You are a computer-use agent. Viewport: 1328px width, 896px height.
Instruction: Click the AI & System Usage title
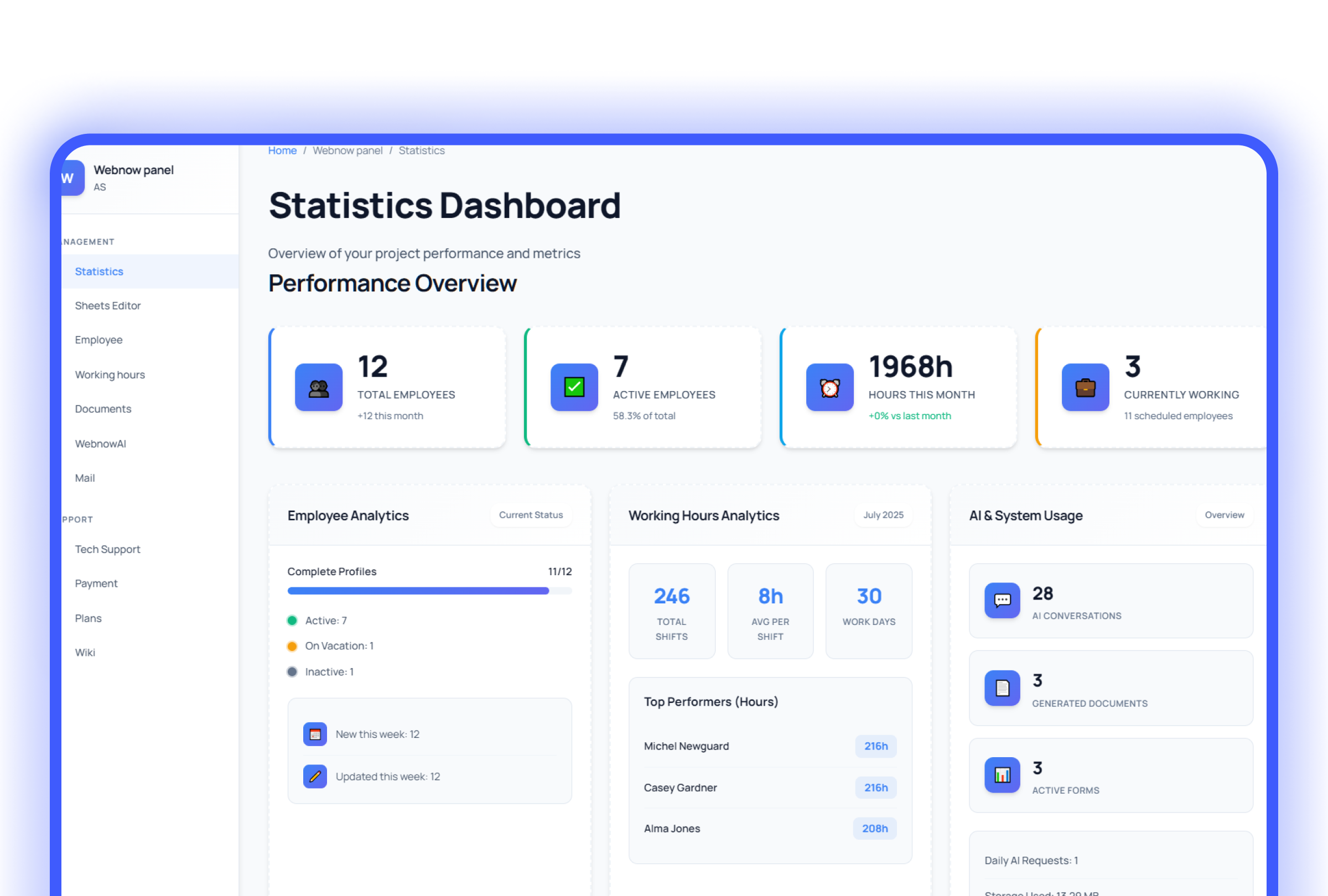1026,515
